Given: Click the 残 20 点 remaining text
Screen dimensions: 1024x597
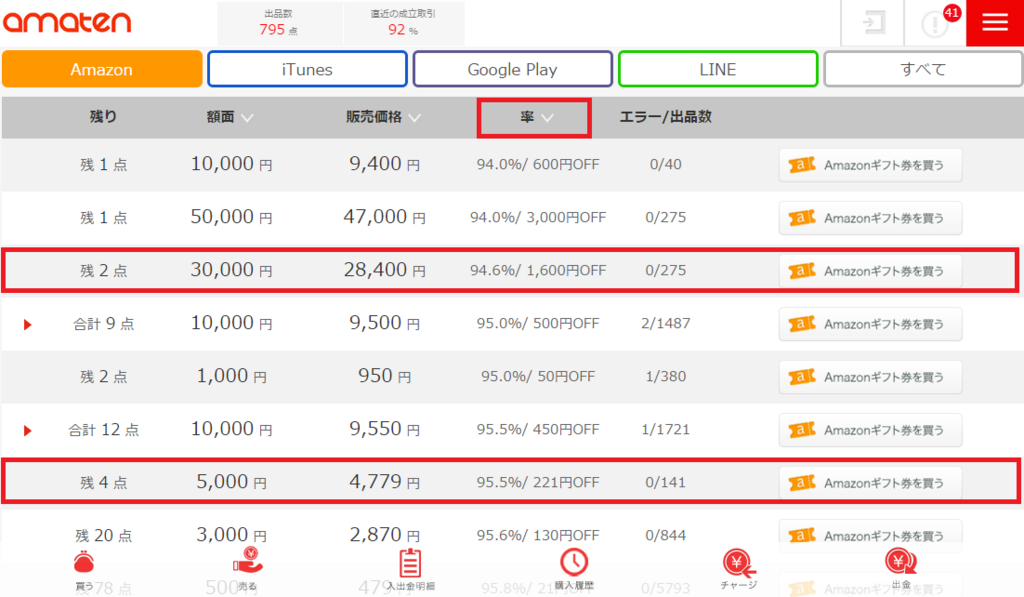Looking at the screenshot, I should pos(103,536).
